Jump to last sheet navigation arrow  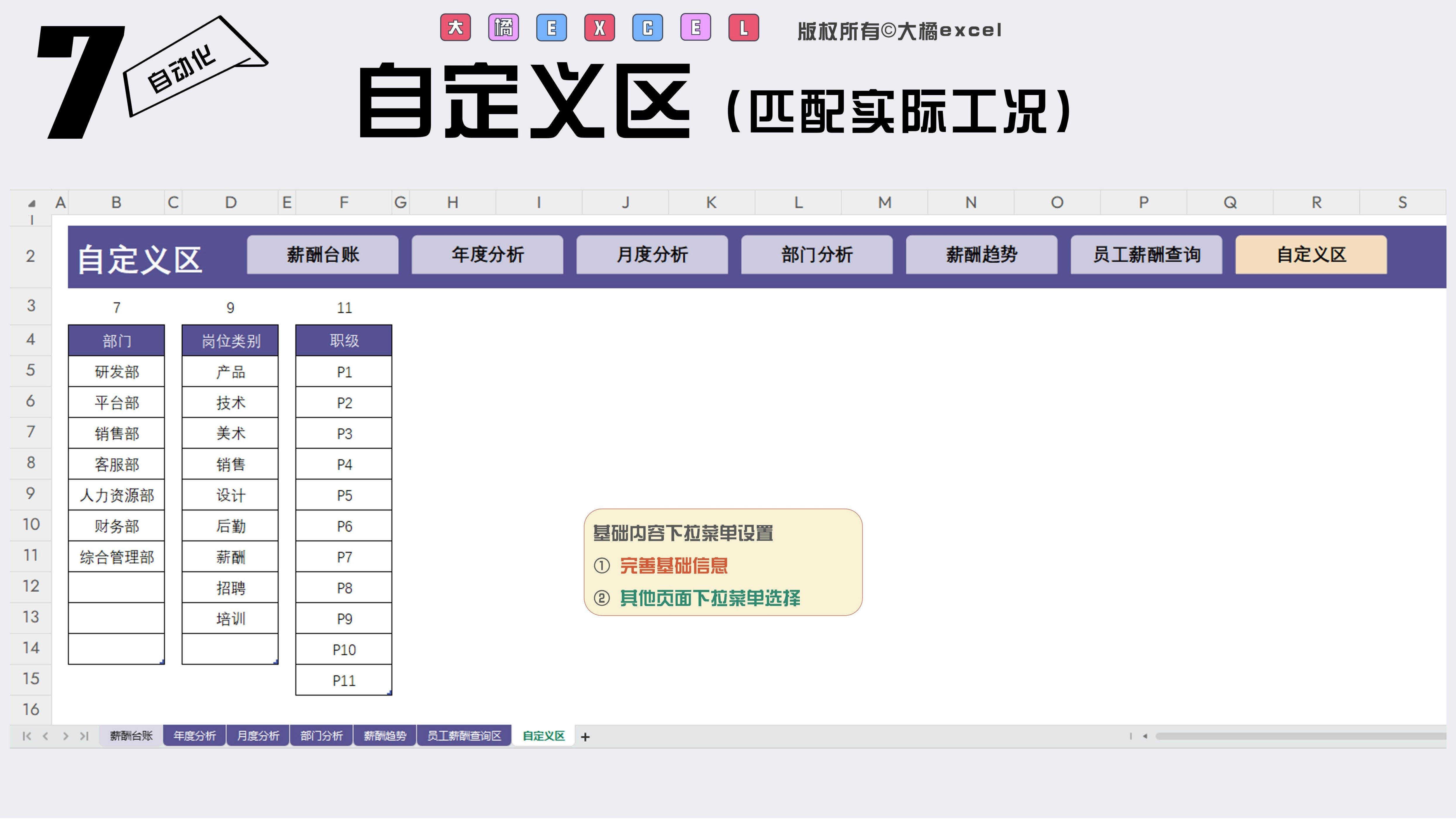[x=84, y=736]
